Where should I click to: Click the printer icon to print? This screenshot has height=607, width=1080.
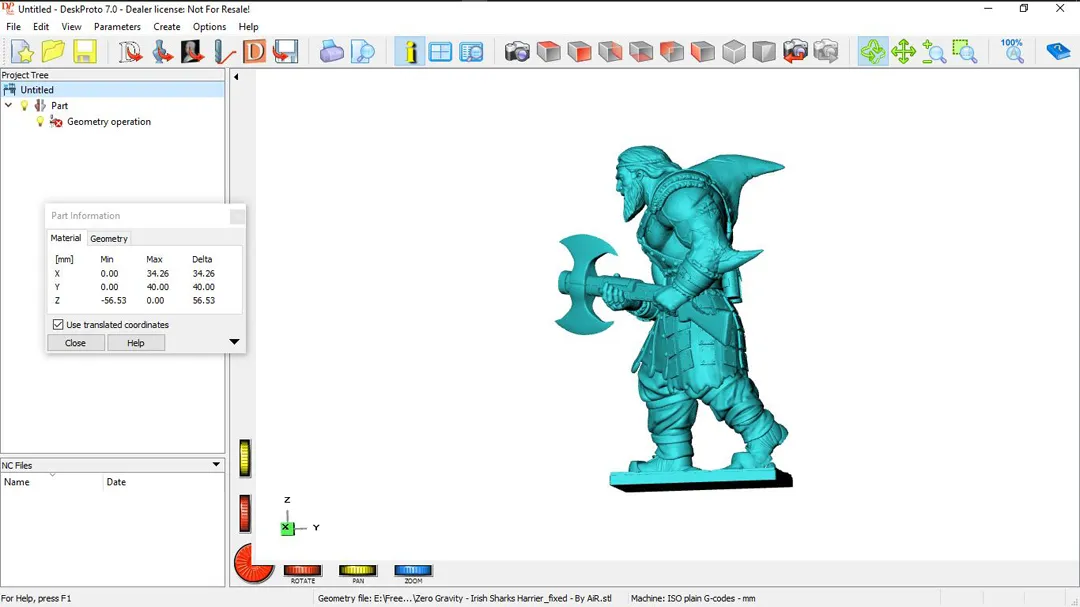coord(332,52)
